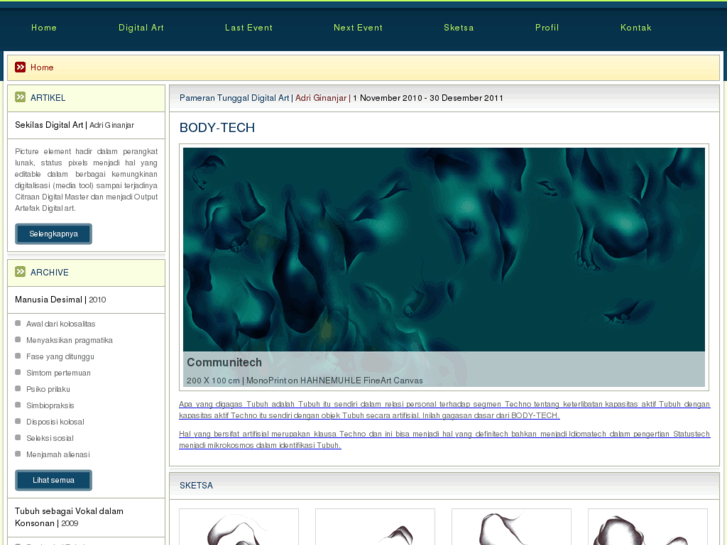Open the first sketch thumbnail under SKETSA

click(239, 527)
